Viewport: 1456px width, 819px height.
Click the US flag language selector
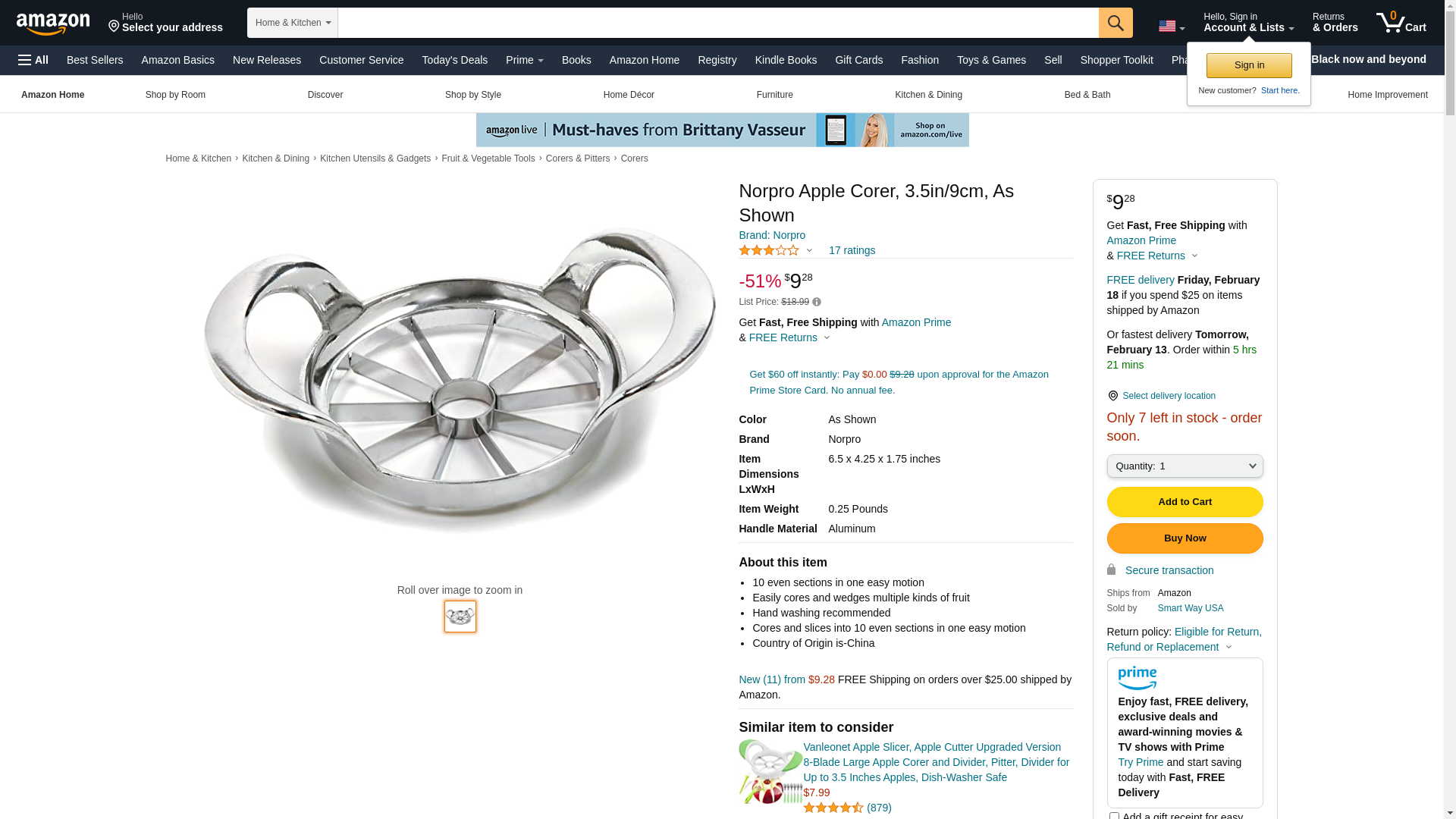pos(1171,27)
